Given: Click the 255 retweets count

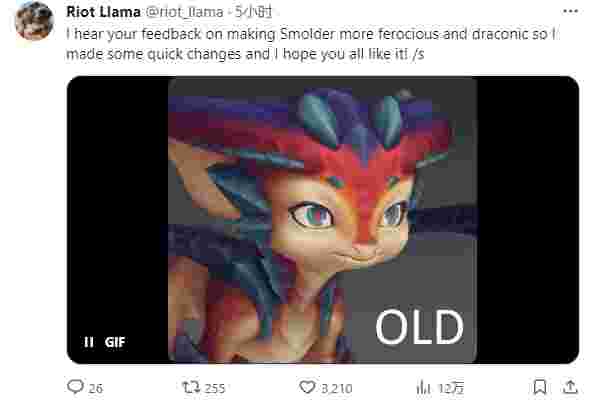Looking at the screenshot, I should click(215, 388).
